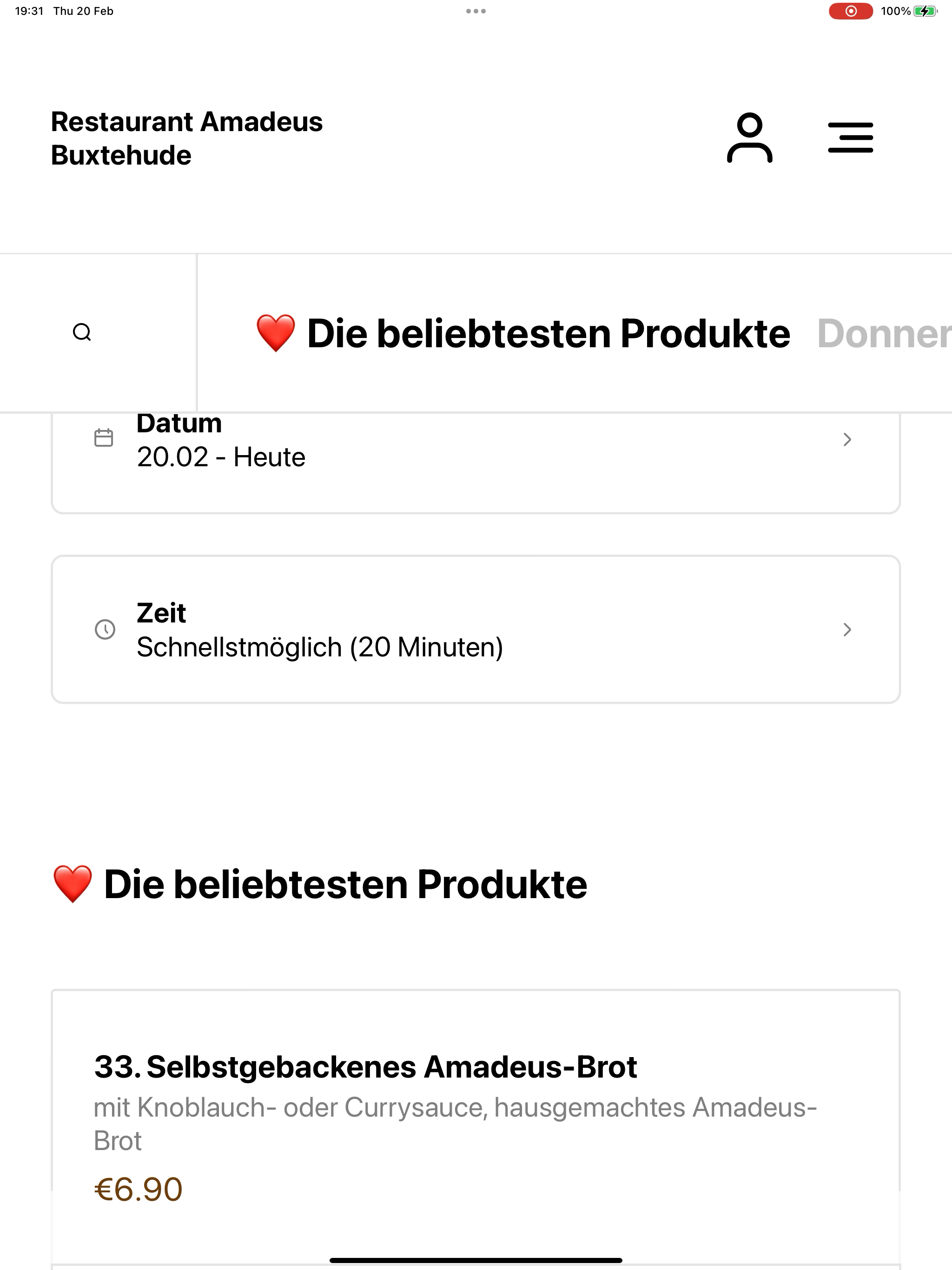Tap the red screen recording indicator

(850, 11)
